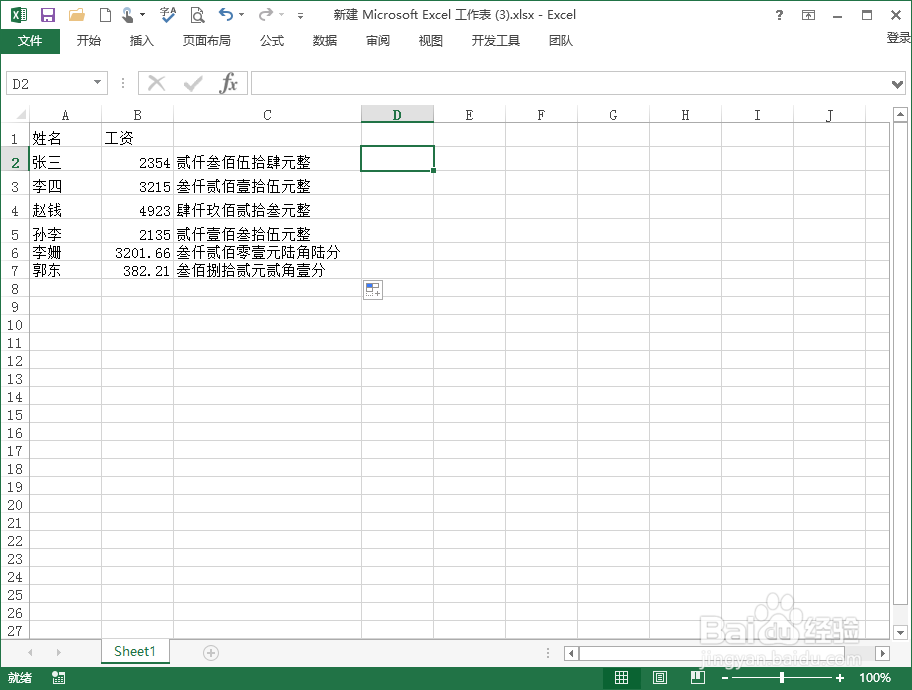Click the zoom out minus icon

tap(725, 678)
